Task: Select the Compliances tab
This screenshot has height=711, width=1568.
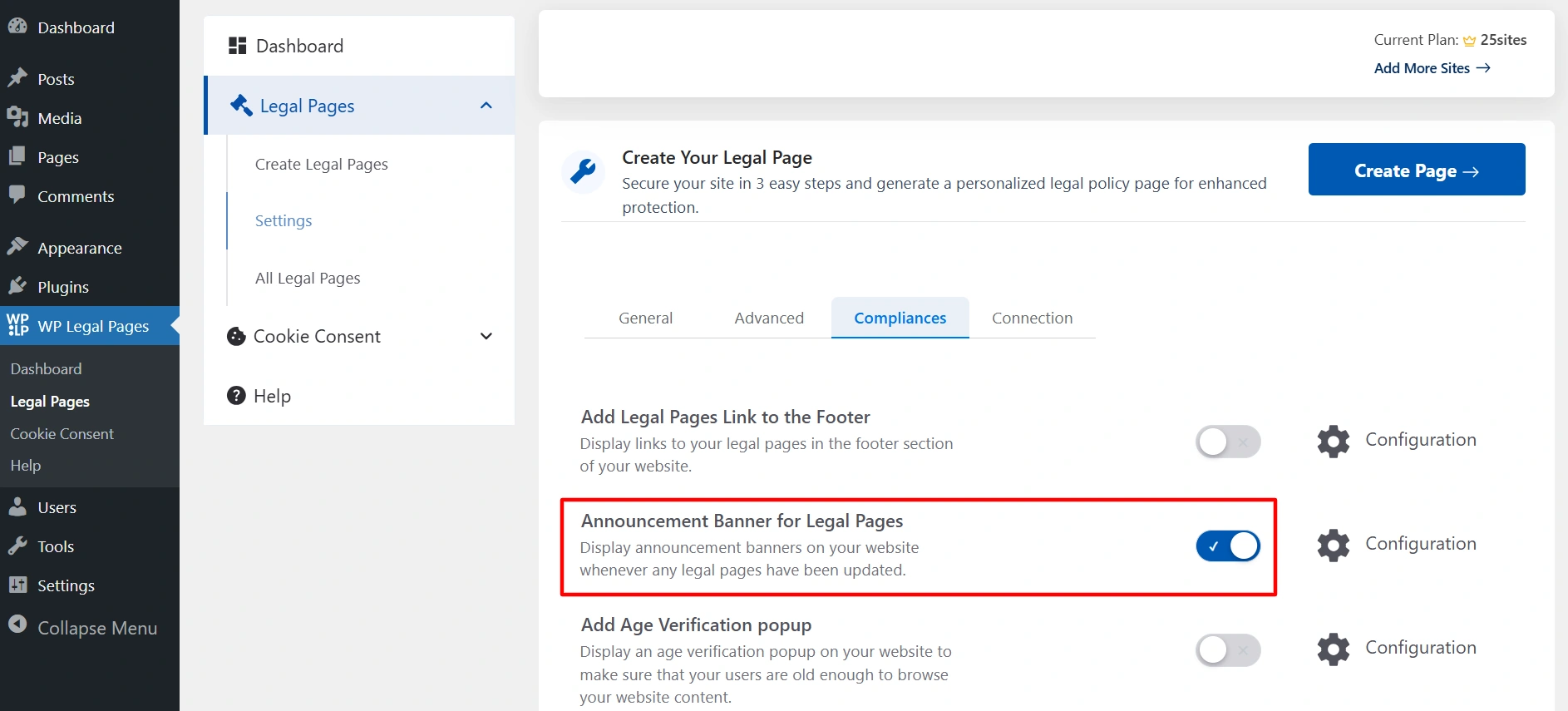Action: [x=900, y=318]
